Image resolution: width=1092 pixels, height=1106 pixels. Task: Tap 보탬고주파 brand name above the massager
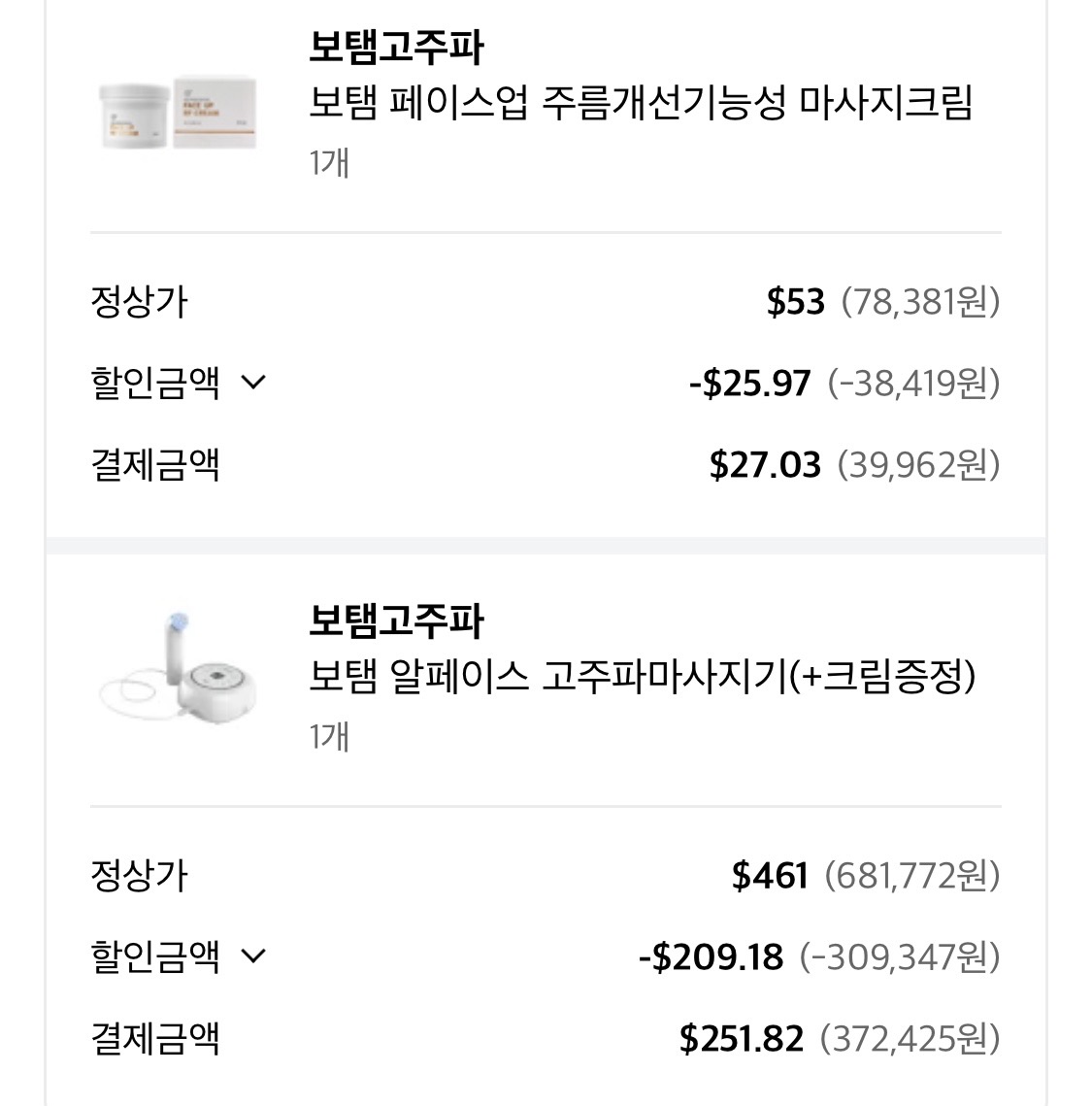(x=396, y=620)
